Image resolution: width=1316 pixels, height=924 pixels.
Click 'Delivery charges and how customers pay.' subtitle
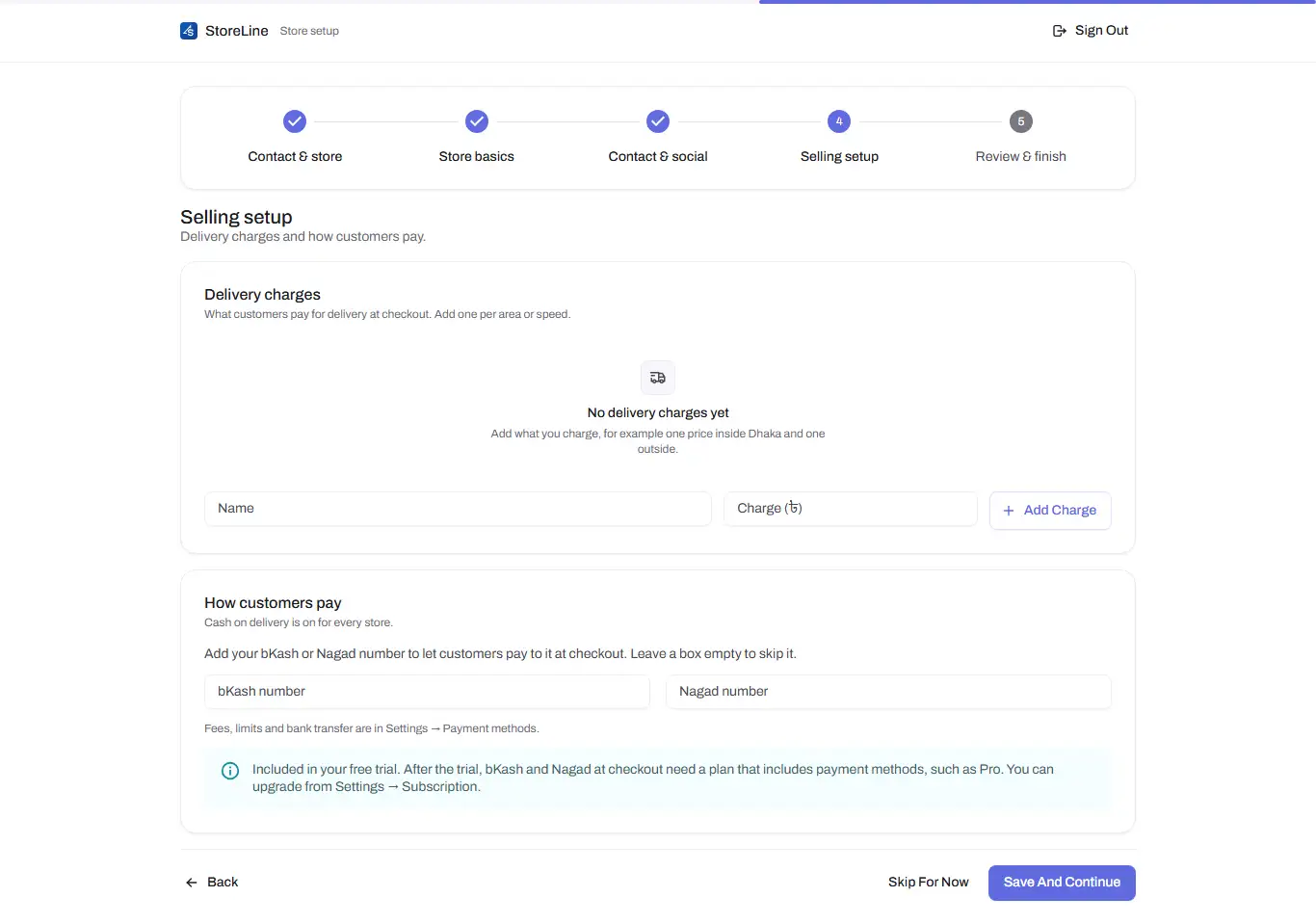pos(303,237)
